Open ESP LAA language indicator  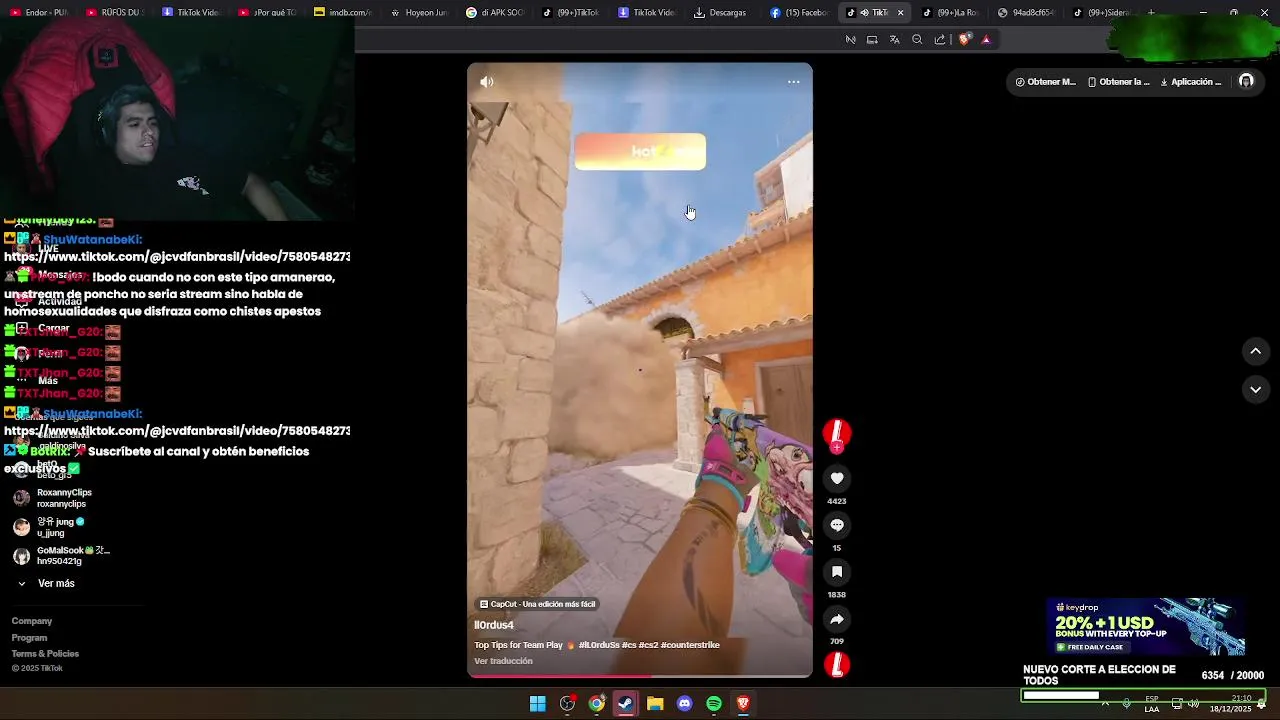tap(1152, 704)
